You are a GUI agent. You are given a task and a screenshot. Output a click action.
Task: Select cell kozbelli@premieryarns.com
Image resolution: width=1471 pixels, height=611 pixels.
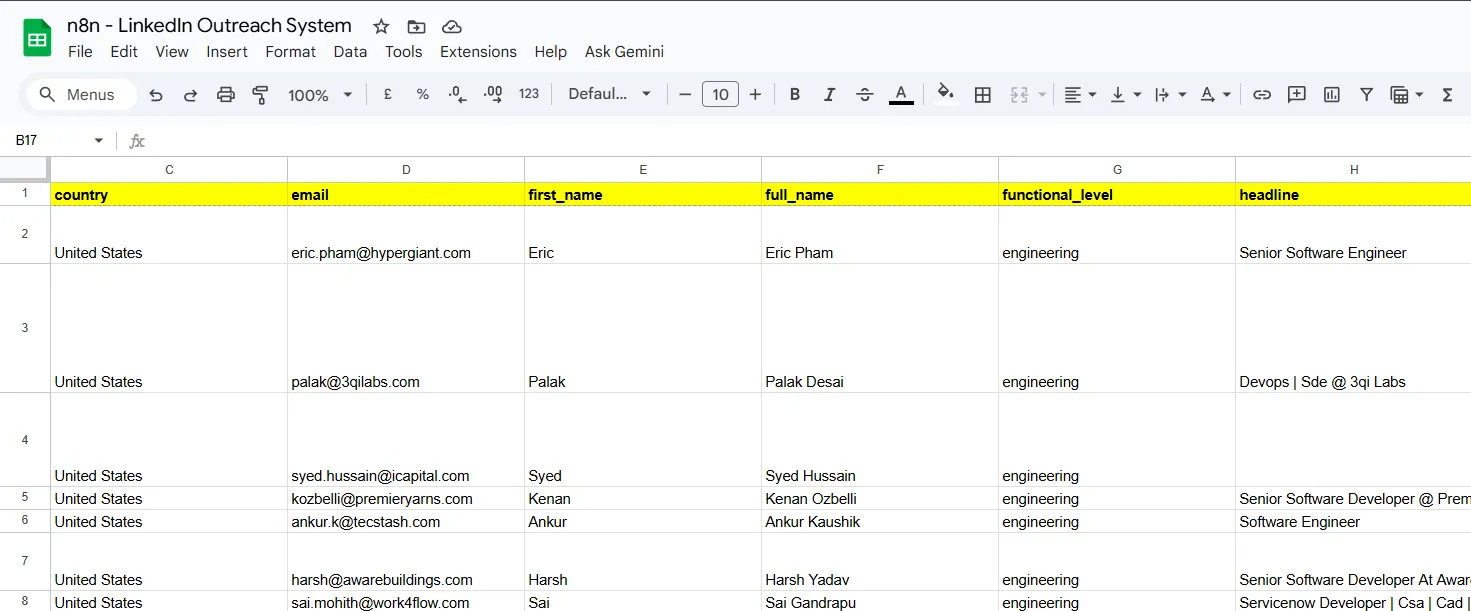pyautogui.click(x=406, y=498)
